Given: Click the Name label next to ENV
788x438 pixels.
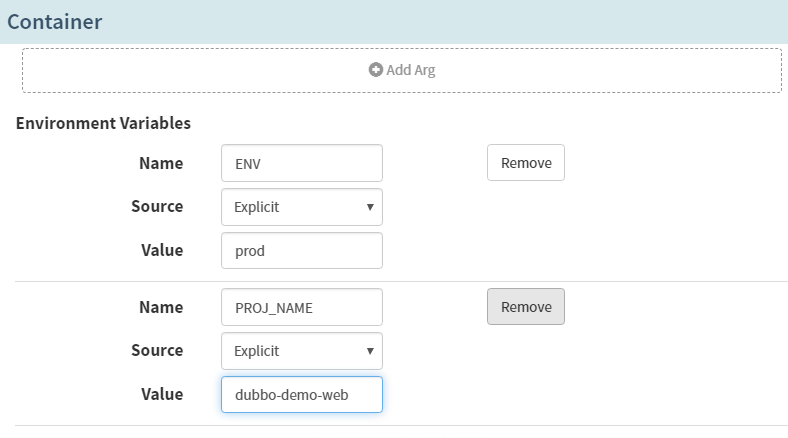Looking at the screenshot, I should pos(160,163).
